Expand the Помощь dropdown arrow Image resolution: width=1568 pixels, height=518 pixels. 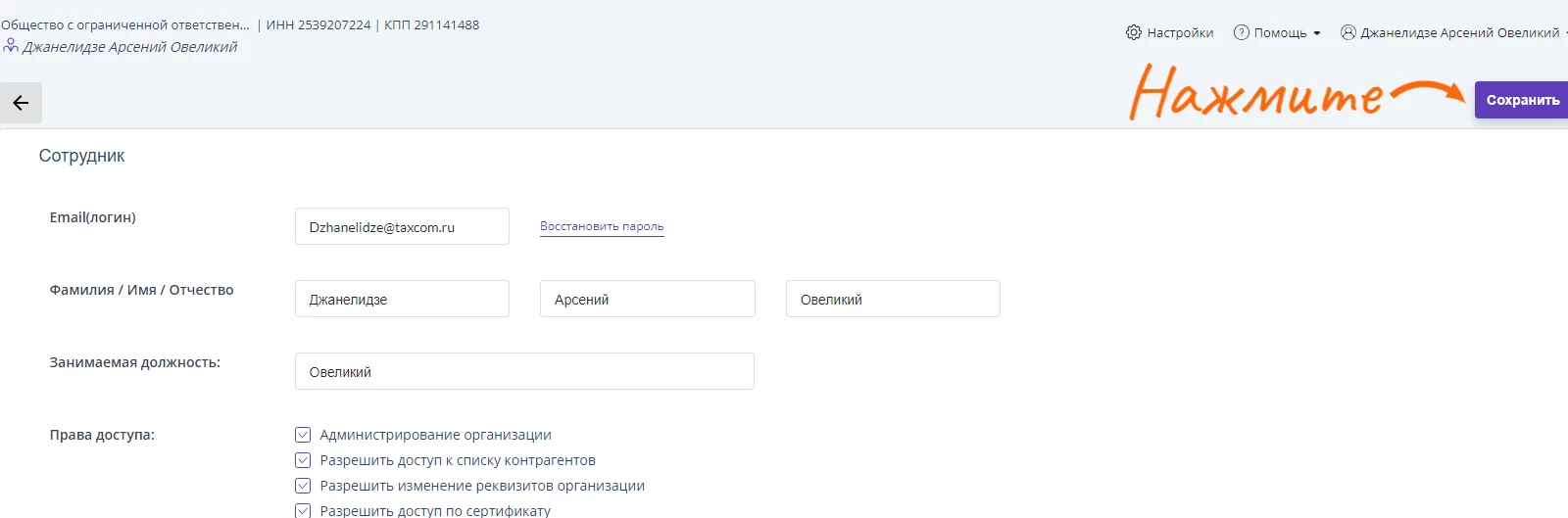point(1317,33)
